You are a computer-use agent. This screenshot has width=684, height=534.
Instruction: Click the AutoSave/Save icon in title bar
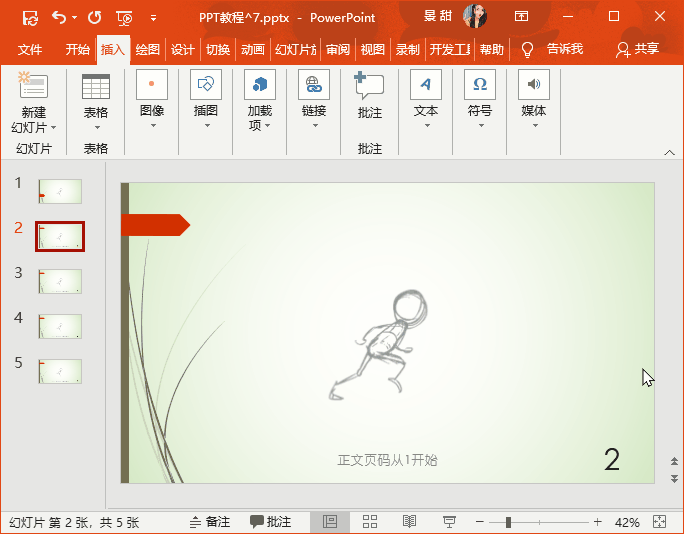[x=31, y=18]
